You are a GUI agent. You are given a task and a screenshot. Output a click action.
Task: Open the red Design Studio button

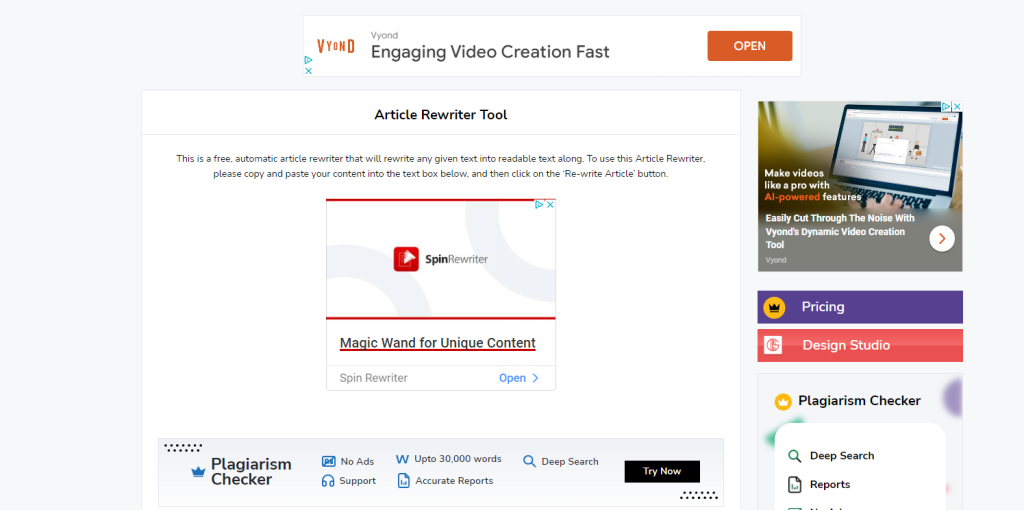point(860,345)
